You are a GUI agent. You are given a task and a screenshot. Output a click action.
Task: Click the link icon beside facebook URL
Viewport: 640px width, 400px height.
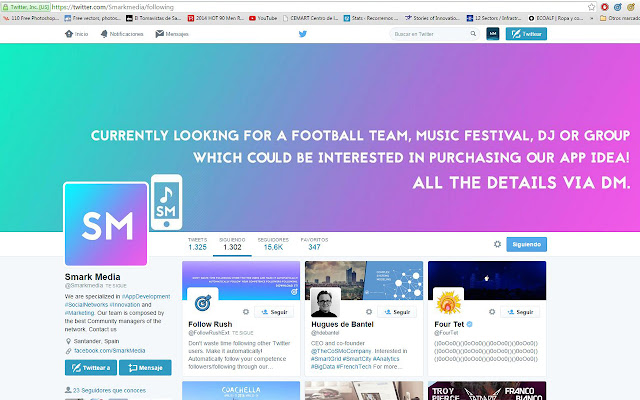[68, 351]
